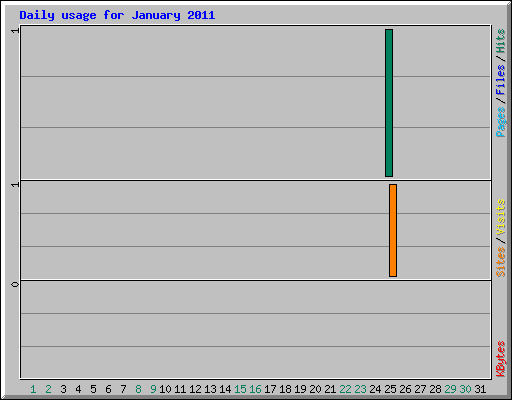This screenshot has height=400, width=512.
Task: Click day label '23' on the x-axis
Action: 360,389
